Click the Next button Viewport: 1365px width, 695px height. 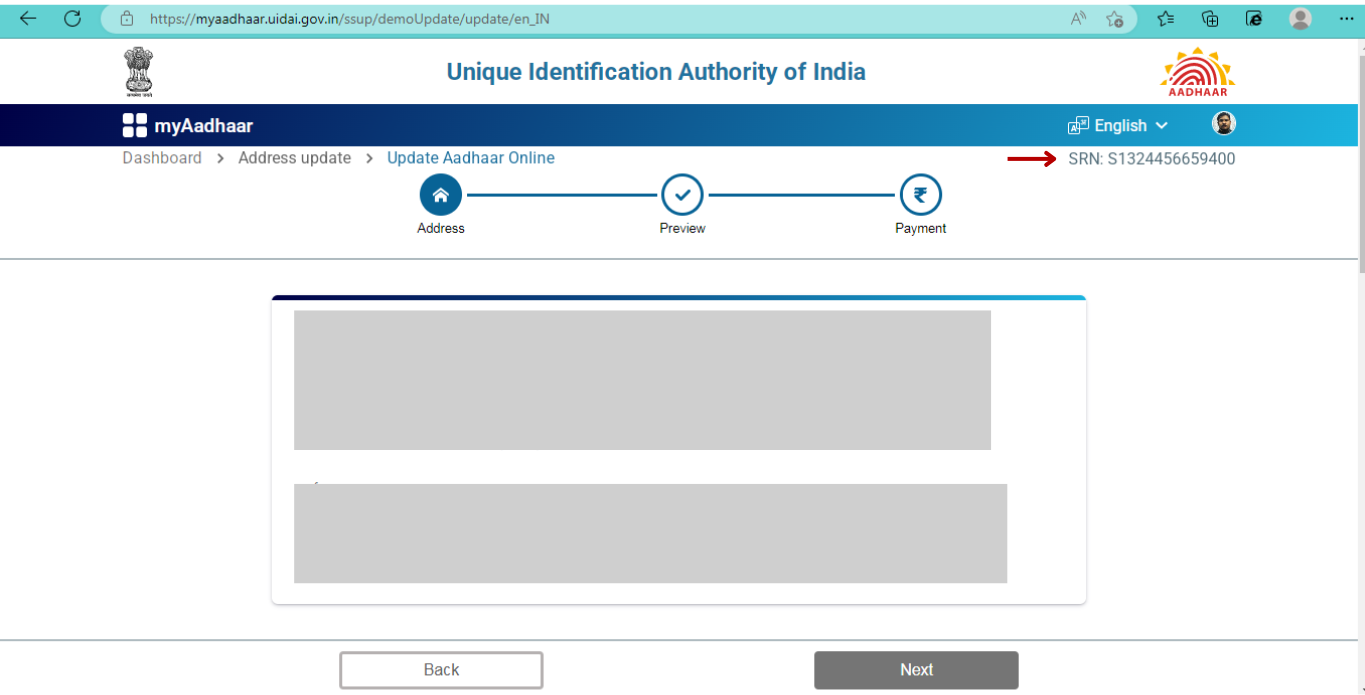point(915,669)
